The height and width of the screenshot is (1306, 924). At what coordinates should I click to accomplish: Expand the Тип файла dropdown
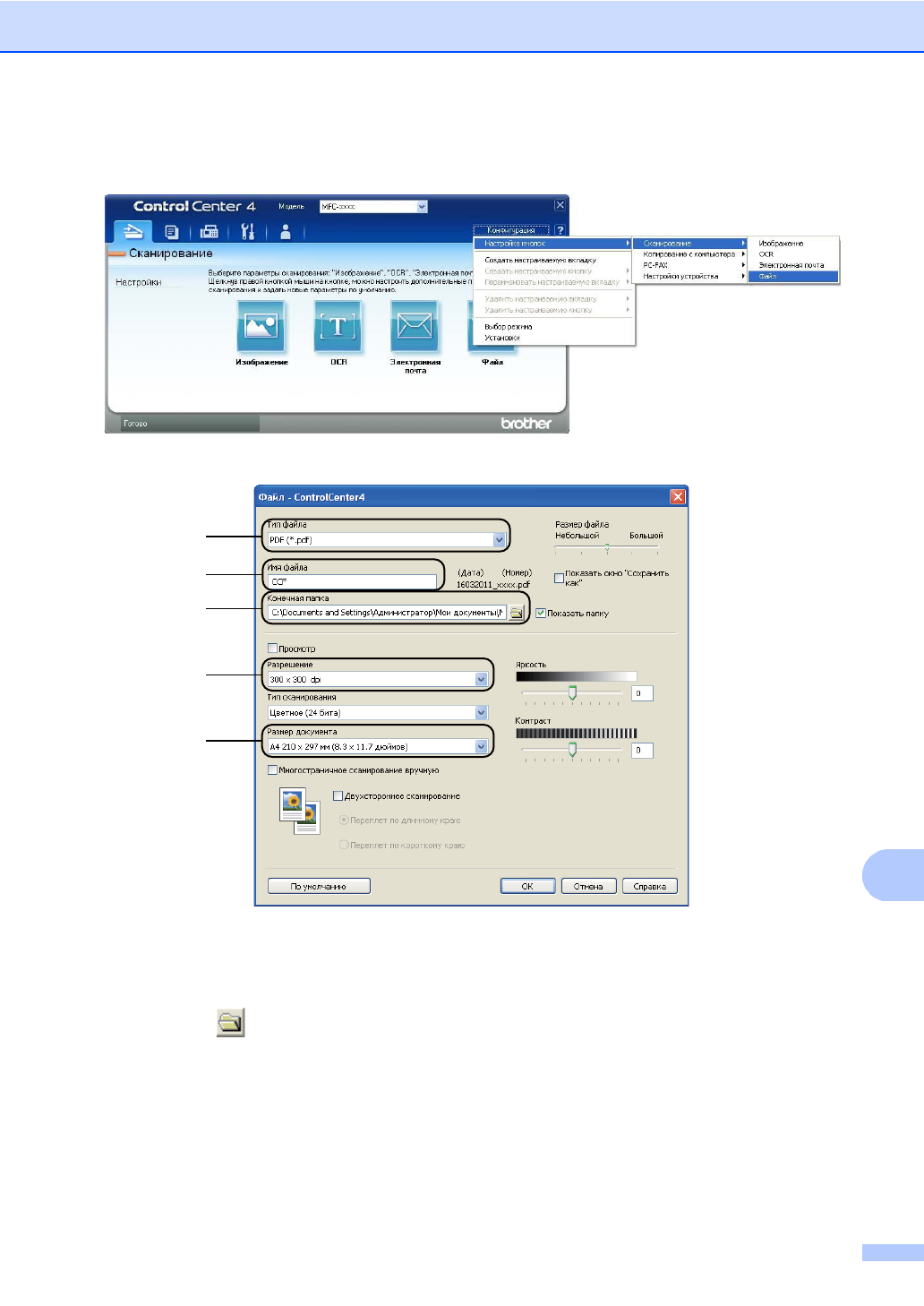(x=499, y=540)
